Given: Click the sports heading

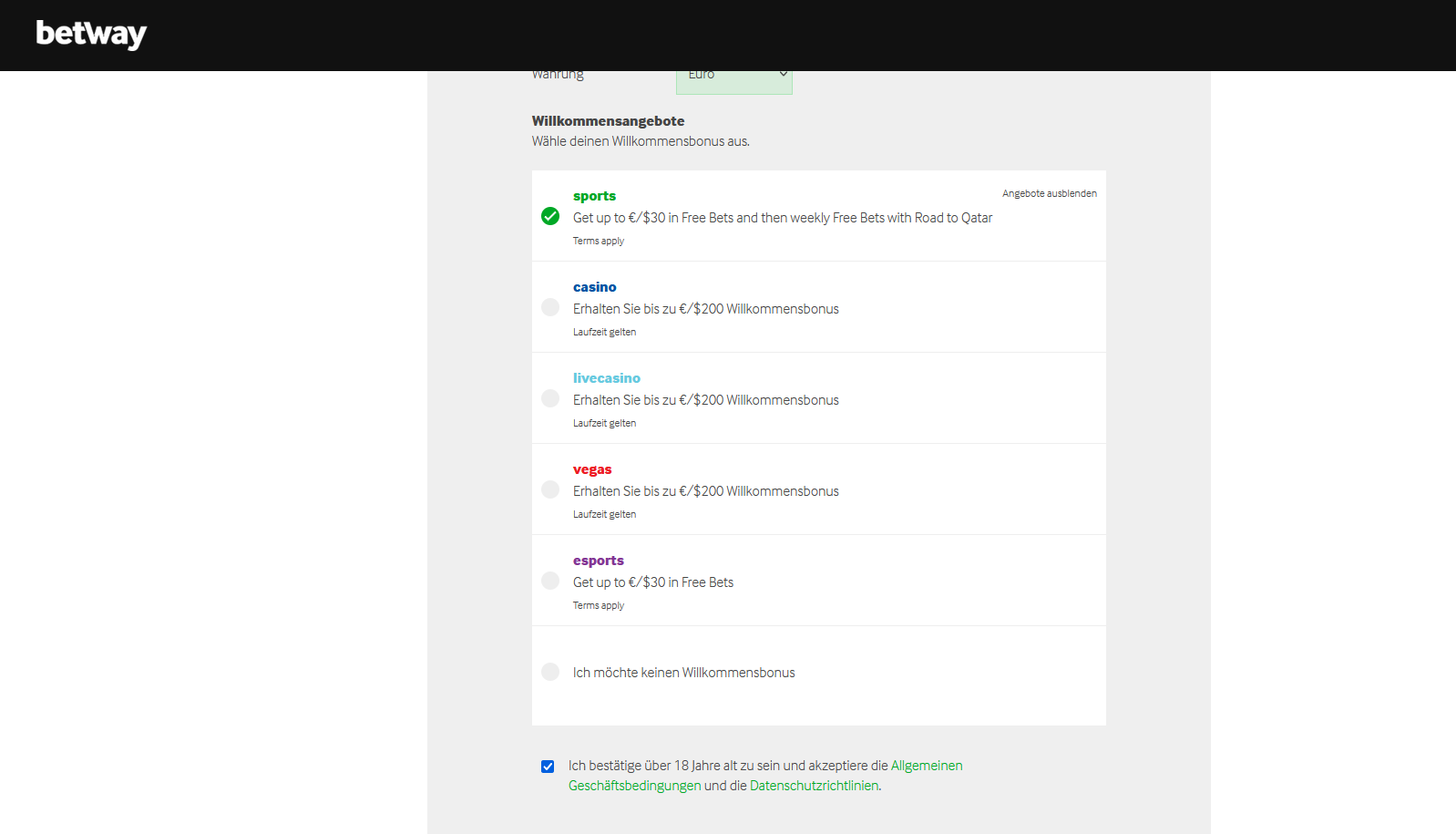Looking at the screenshot, I should [594, 196].
